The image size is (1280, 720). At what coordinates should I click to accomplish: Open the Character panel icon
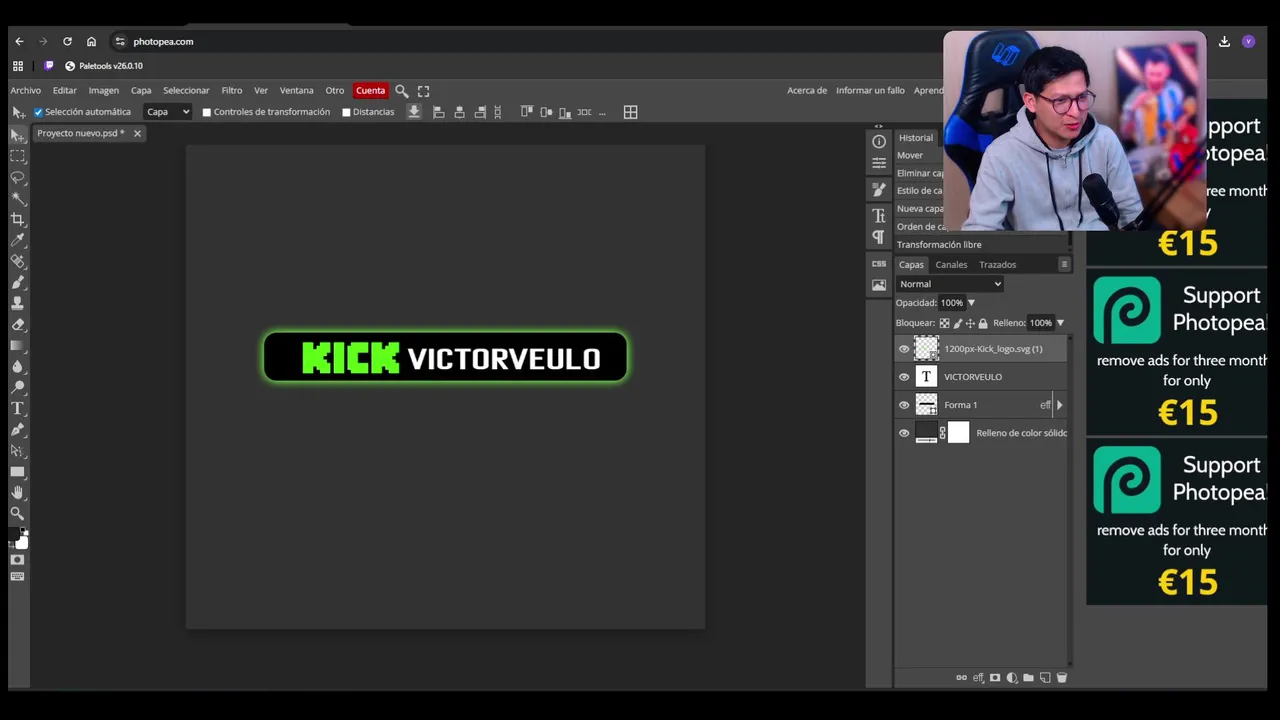tap(879, 216)
